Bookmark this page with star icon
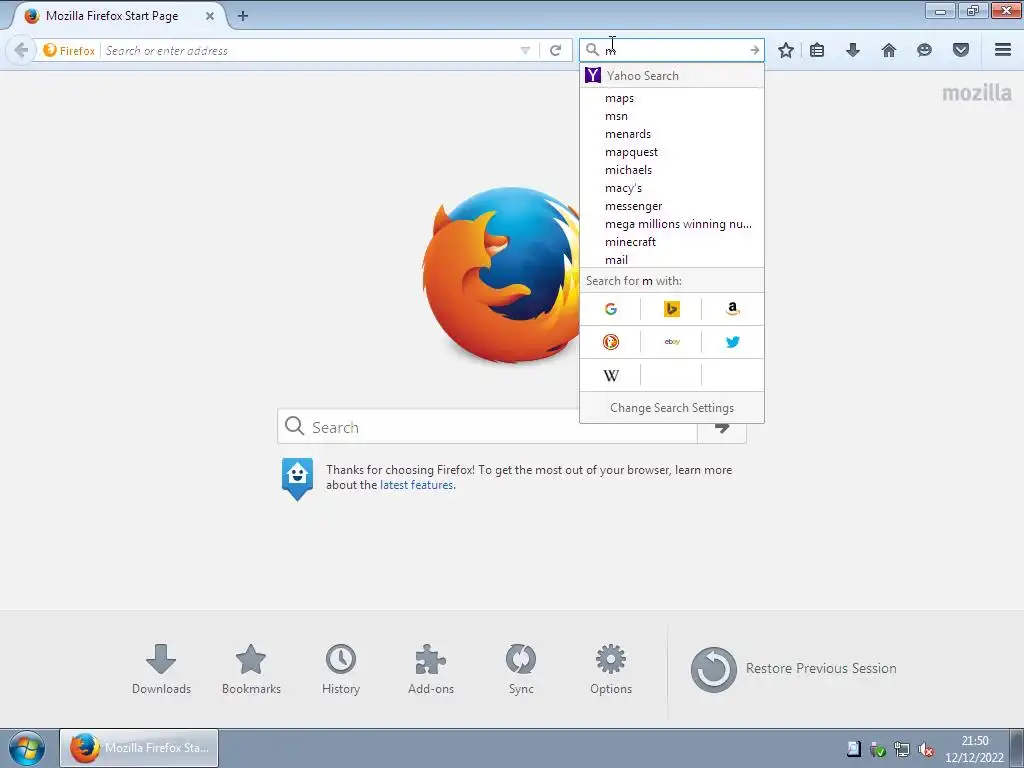1024x768 pixels. pos(786,50)
